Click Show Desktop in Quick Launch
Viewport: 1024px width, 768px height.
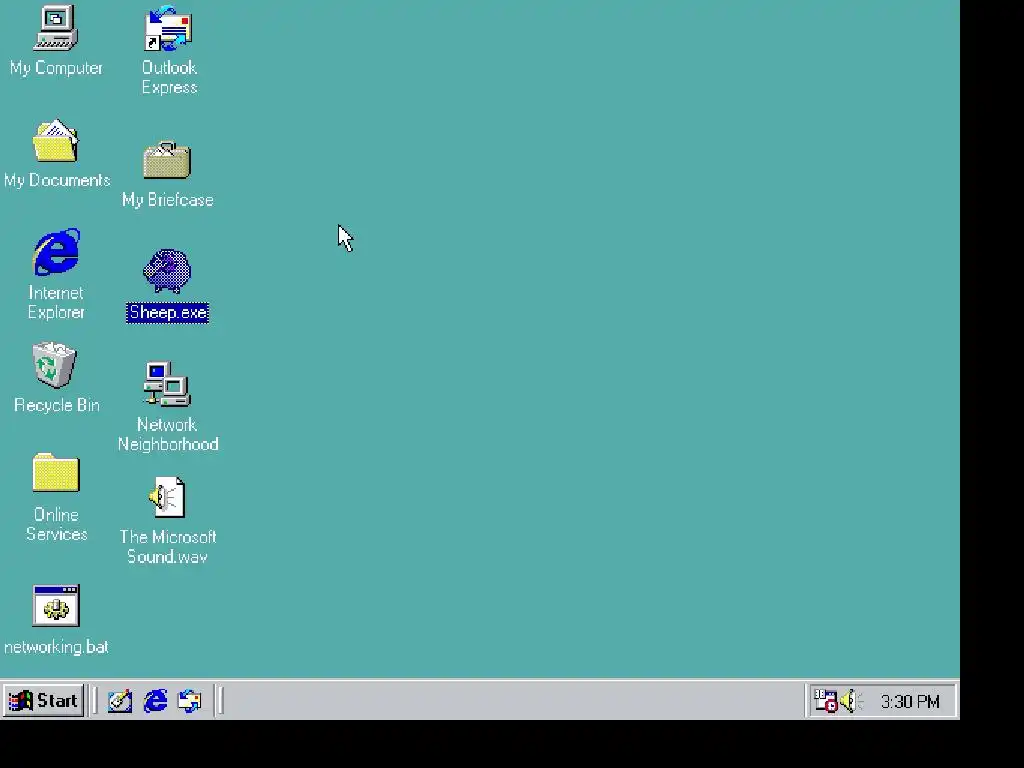click(x=120, y=701)
